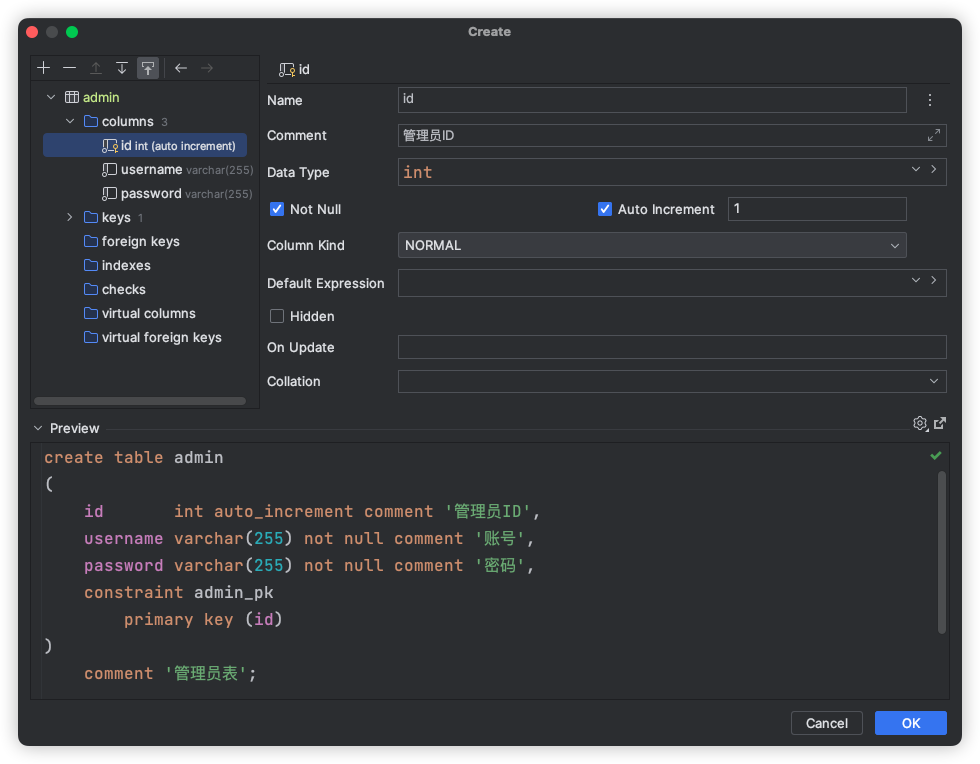Select the indexes folder

126,266
